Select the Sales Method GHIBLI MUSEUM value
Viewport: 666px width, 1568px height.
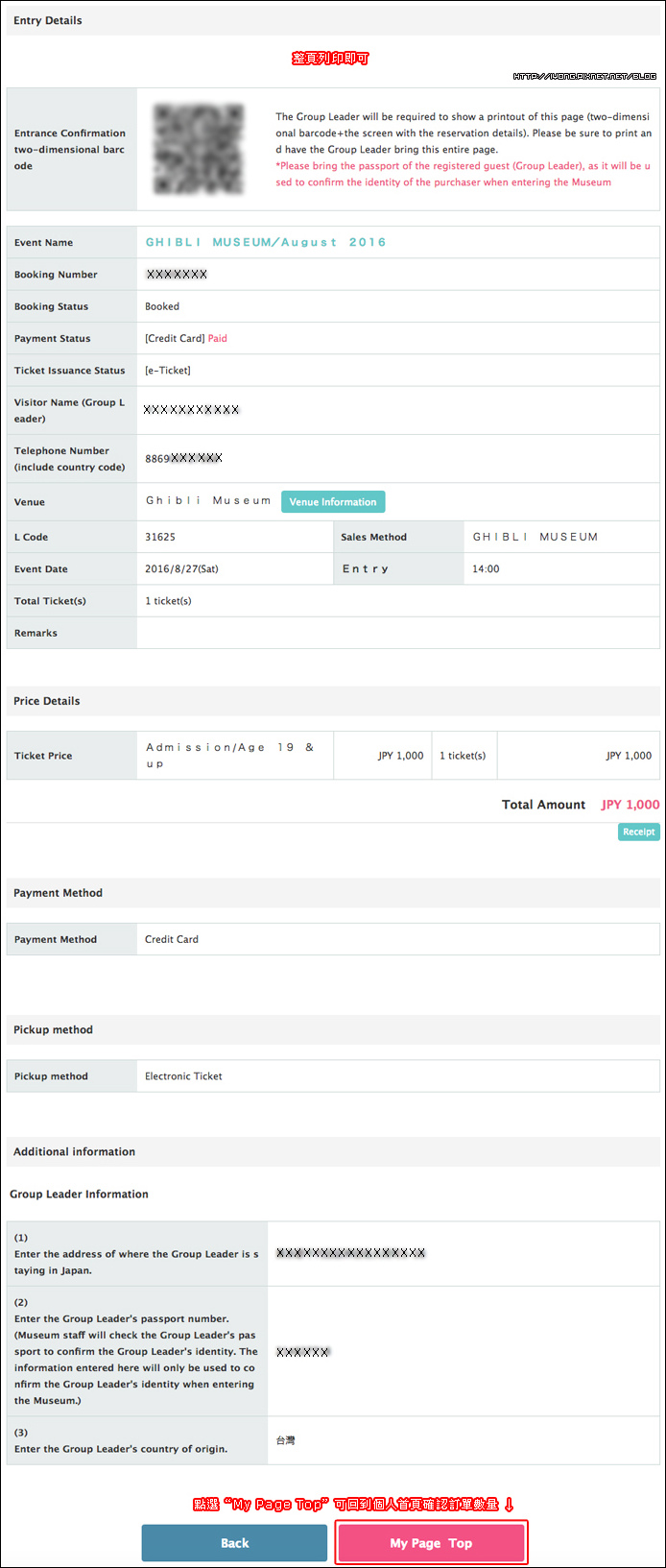(x=535, y=537)
